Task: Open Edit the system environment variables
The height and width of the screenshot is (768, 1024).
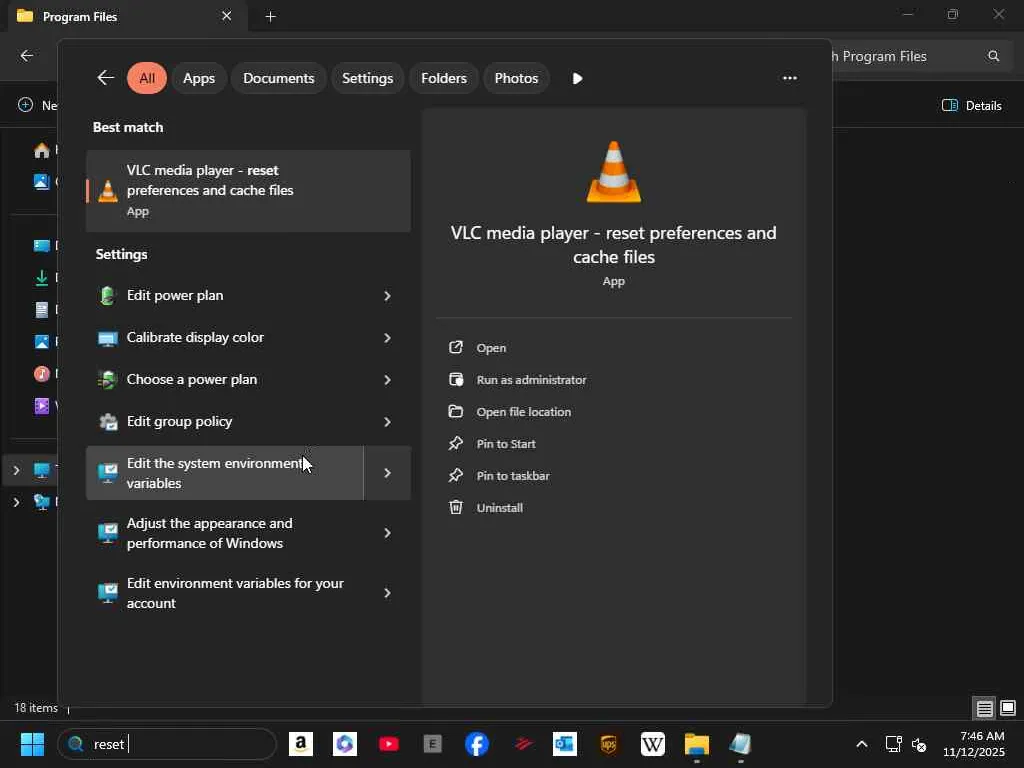Action: tap(225, 473)
